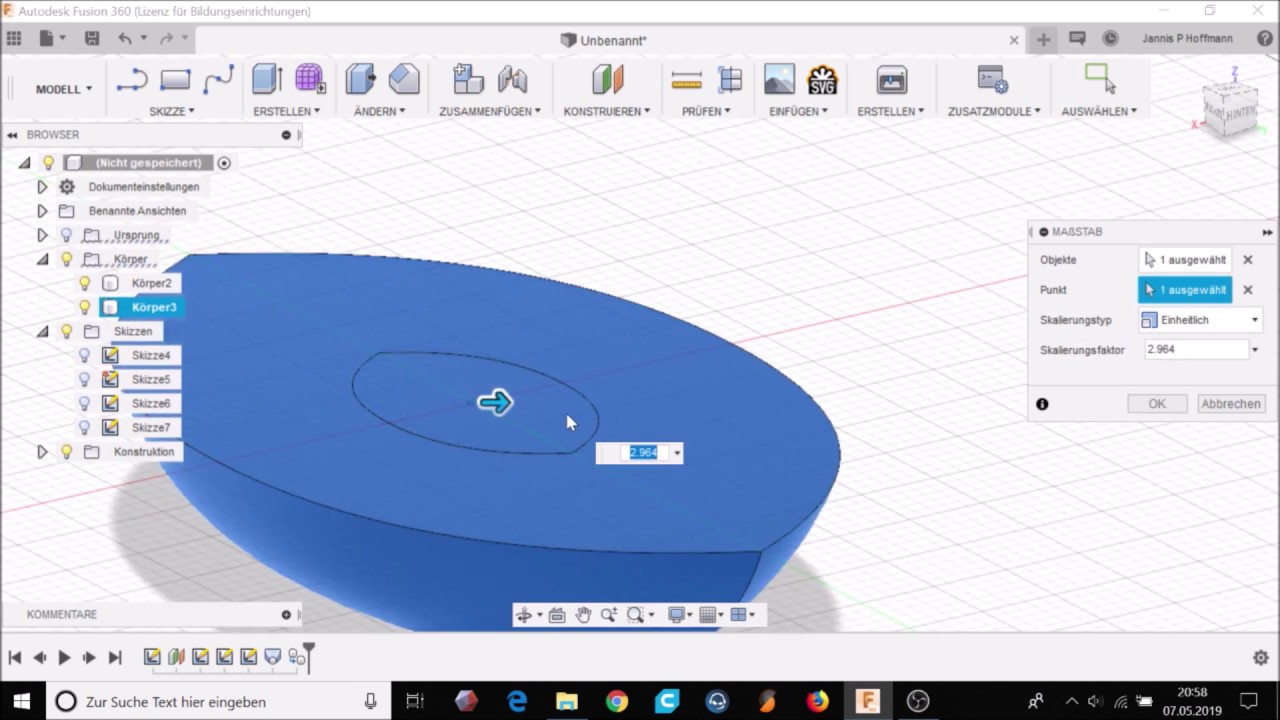Collapse the Skizzen folder

pyautogui.click(x=42, y=331)
